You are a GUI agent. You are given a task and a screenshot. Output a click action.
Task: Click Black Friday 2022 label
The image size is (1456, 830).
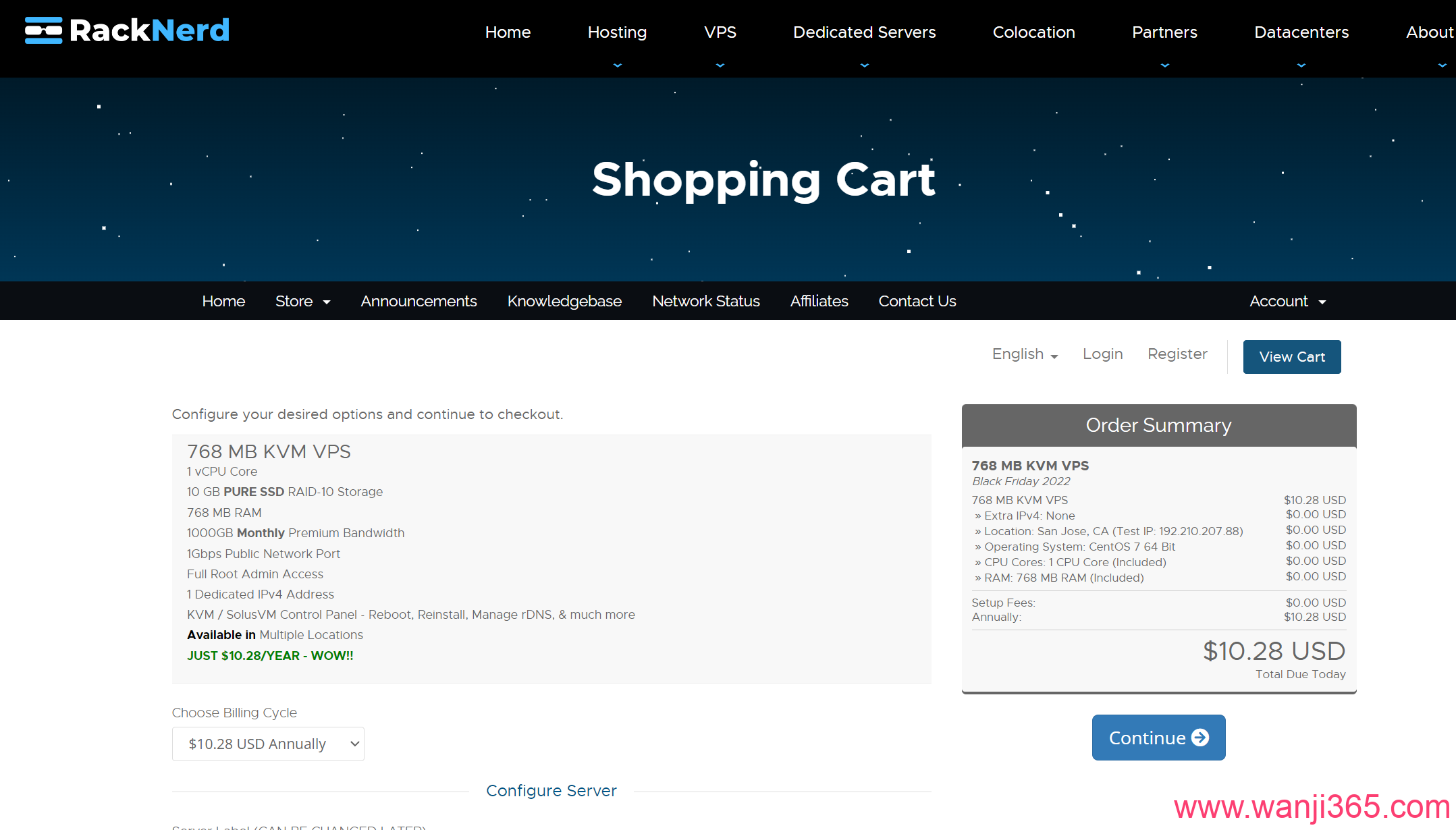[1021, 481]
